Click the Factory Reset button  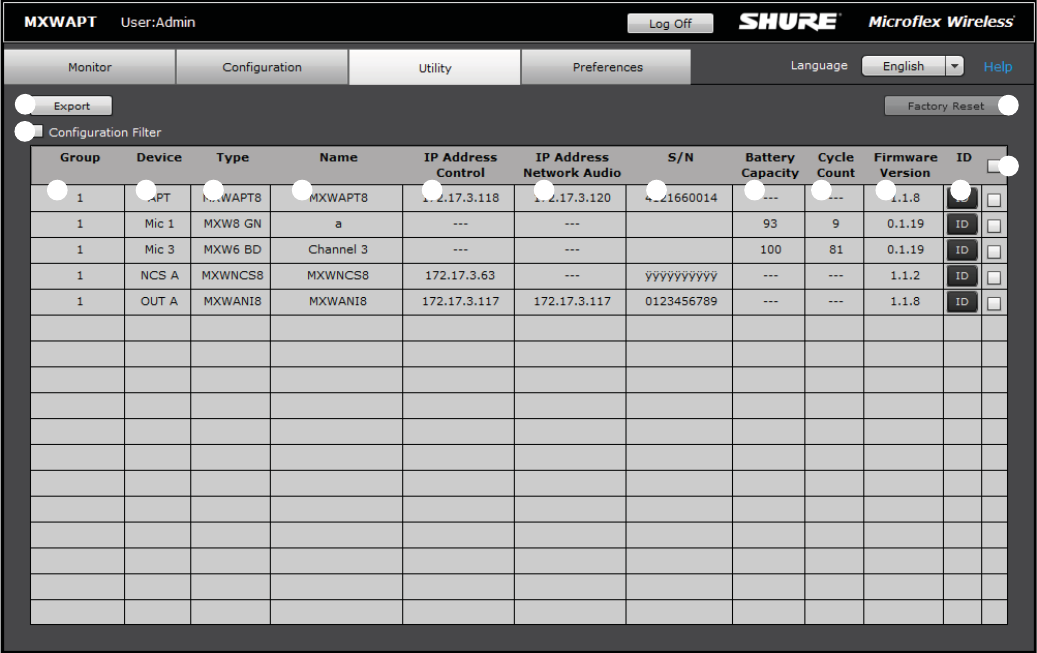coord(946,106)
